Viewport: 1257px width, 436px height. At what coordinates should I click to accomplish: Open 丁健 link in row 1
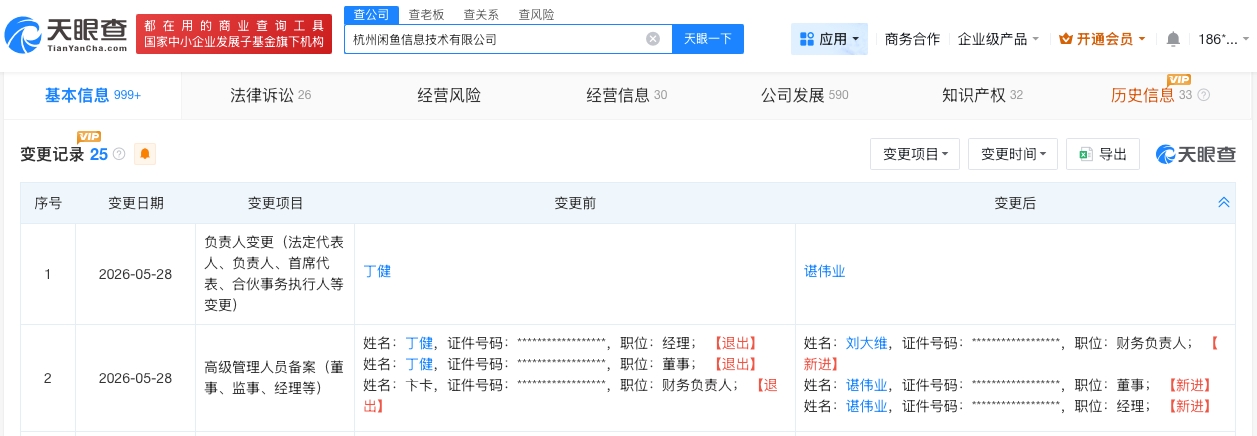point(377,272)
